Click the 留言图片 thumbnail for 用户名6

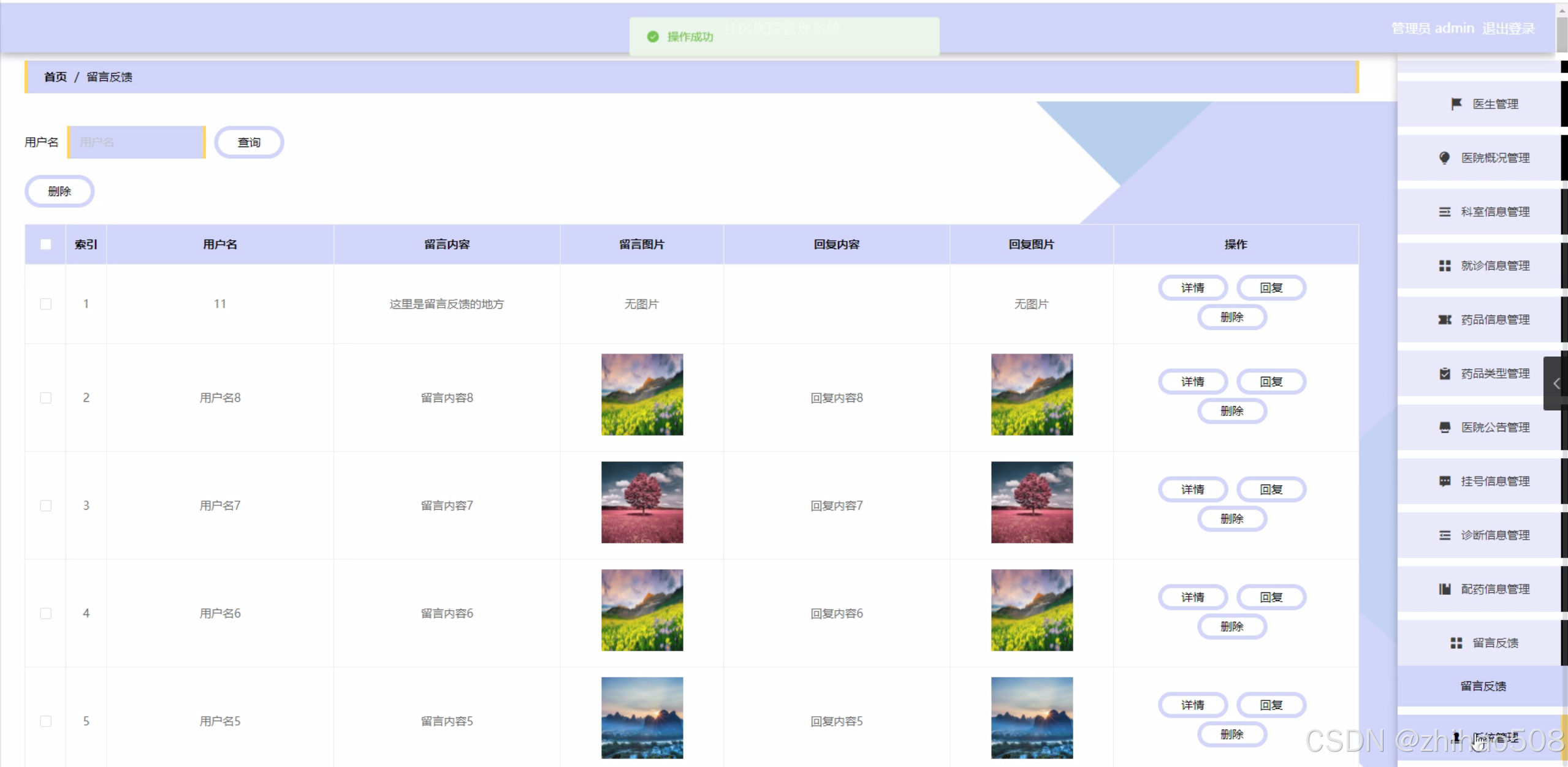click(642, 610)
